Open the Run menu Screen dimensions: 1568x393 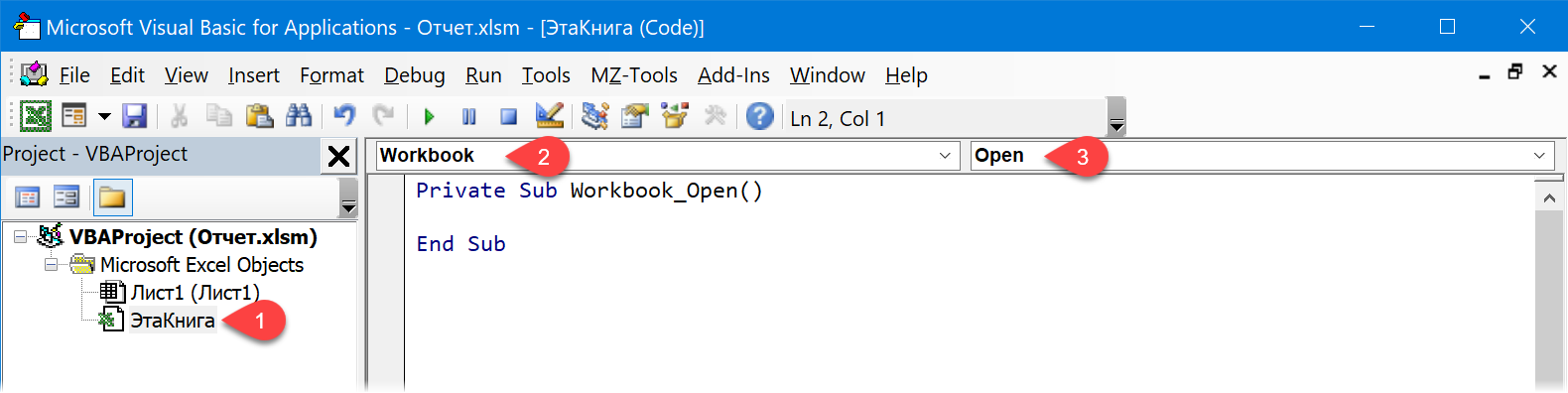483,75
